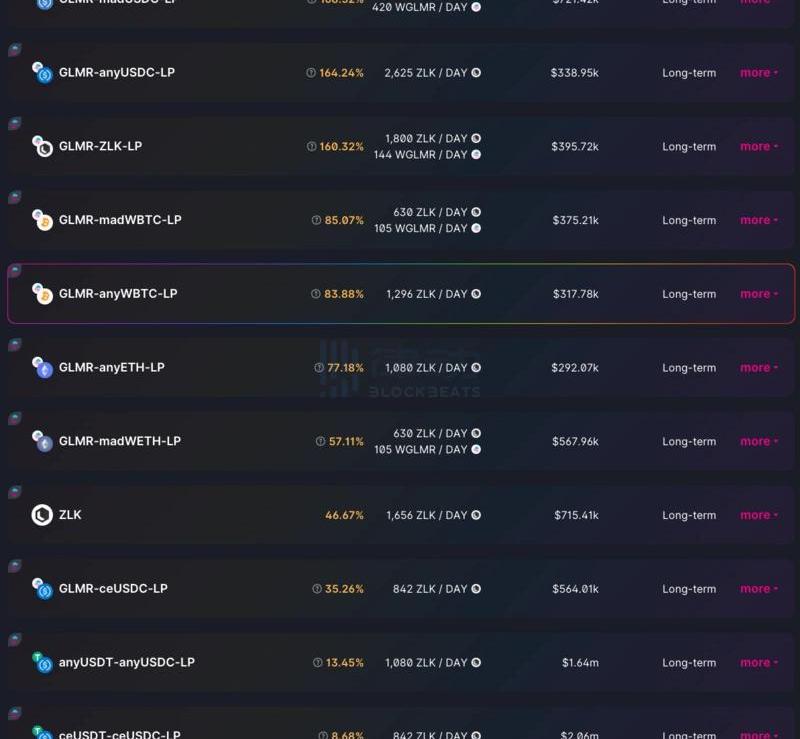Screen dimensions: 800x739
Task: Click ZLK reward icon after 1,656 ZLK / DAY
Action: pos(476,515)
